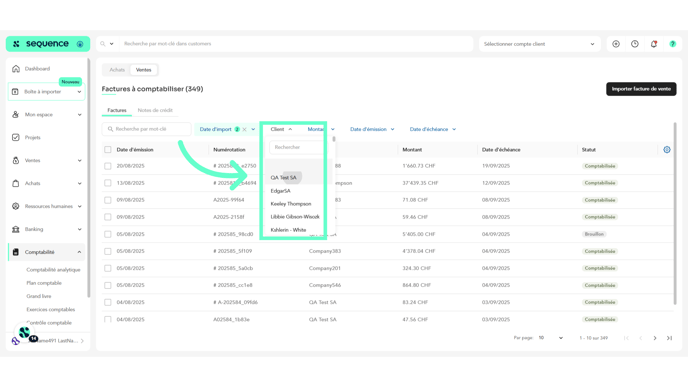Viewport: 688px width, 387px height.
Task: Check invoice row # 202585_5a0cb
Action: pos(108,268)
